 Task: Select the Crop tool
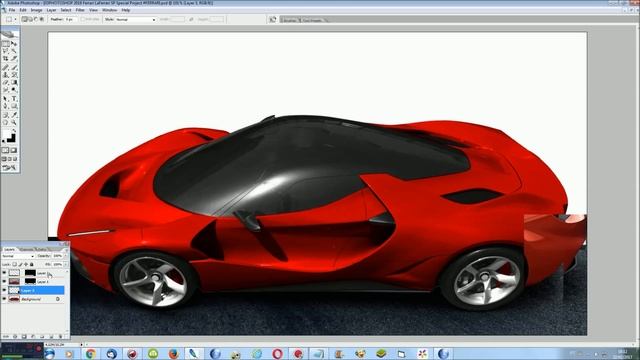coord(5,59)
